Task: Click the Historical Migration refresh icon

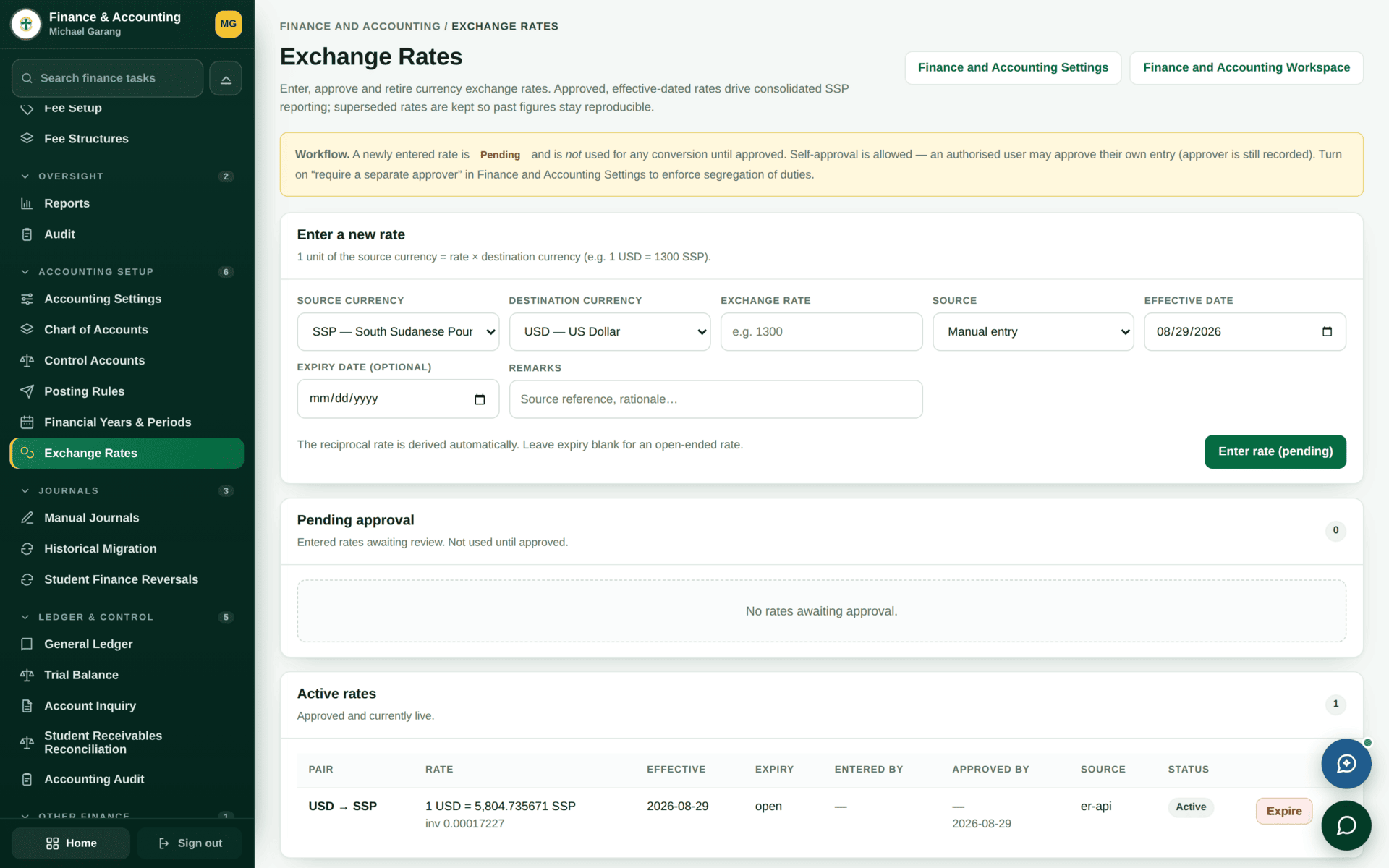Action: point(27,549)
